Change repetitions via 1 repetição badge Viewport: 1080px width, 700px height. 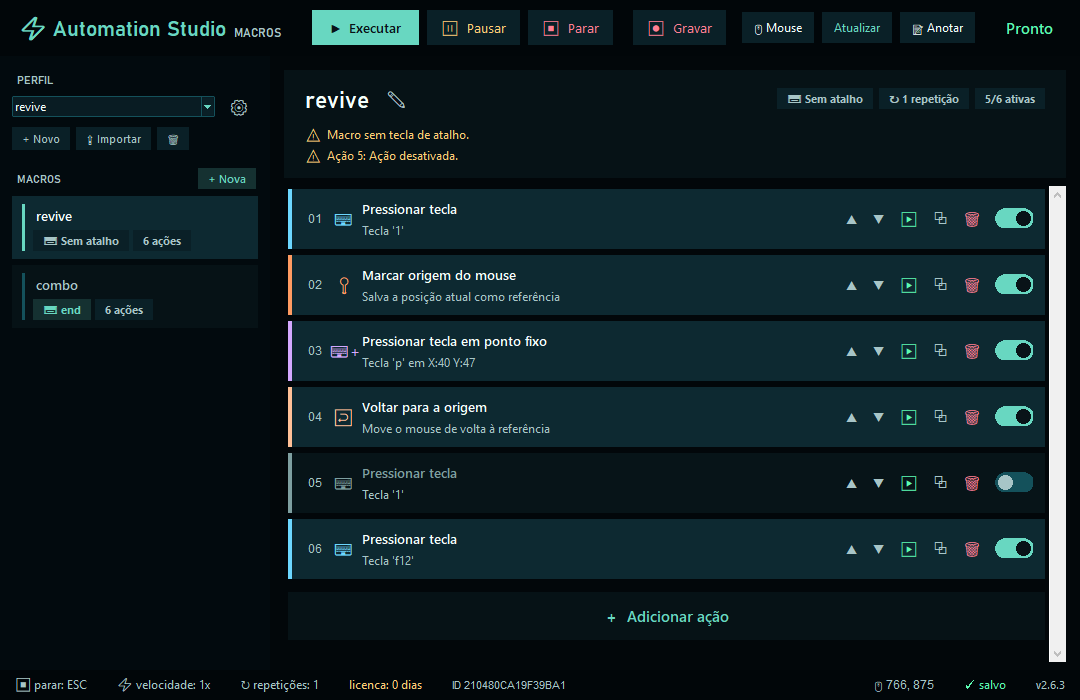point(924,99)
